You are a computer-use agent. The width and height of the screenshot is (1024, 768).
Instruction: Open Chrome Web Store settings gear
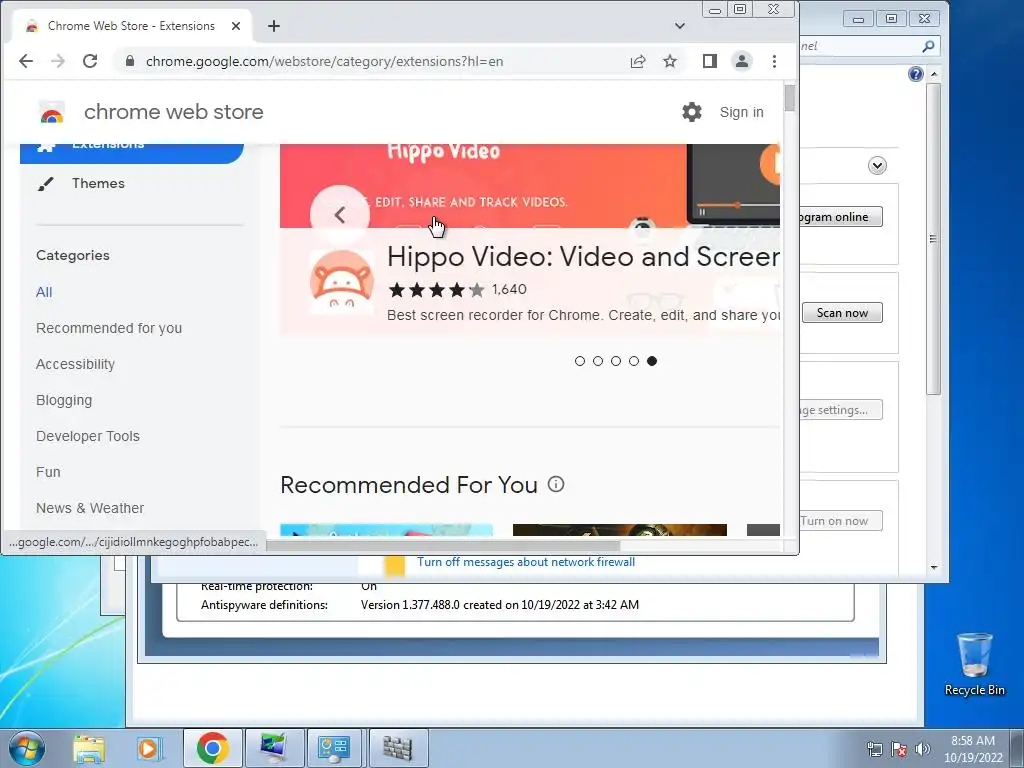pos(692,112)
